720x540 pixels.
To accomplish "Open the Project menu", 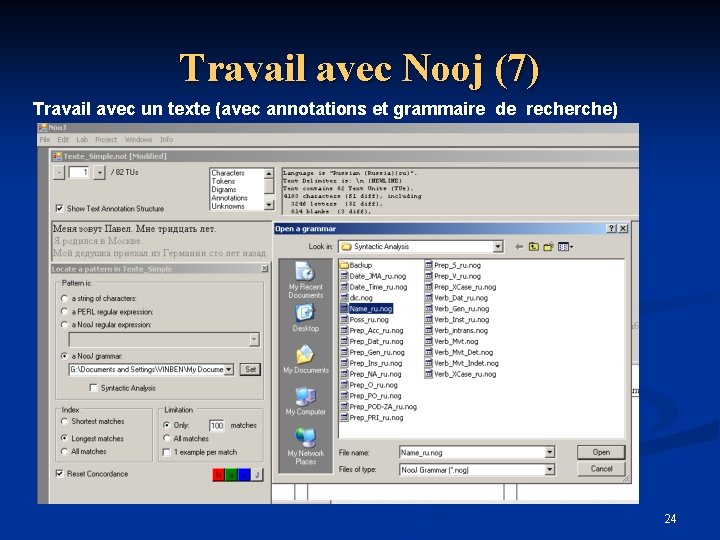I will (106, 140).
